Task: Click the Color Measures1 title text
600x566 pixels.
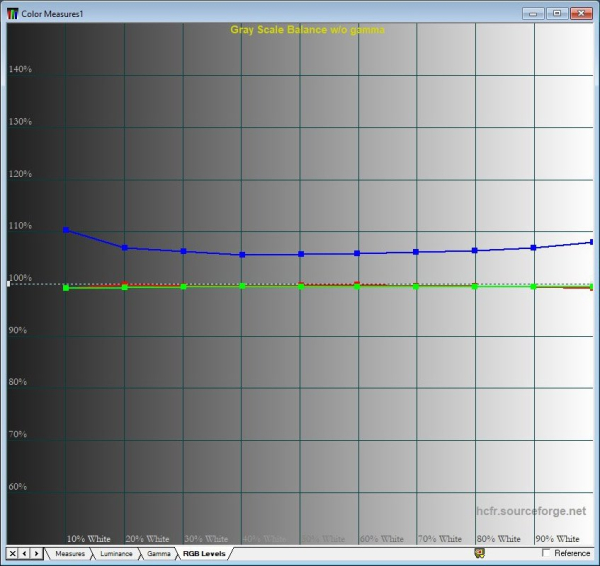Action: 52,14
